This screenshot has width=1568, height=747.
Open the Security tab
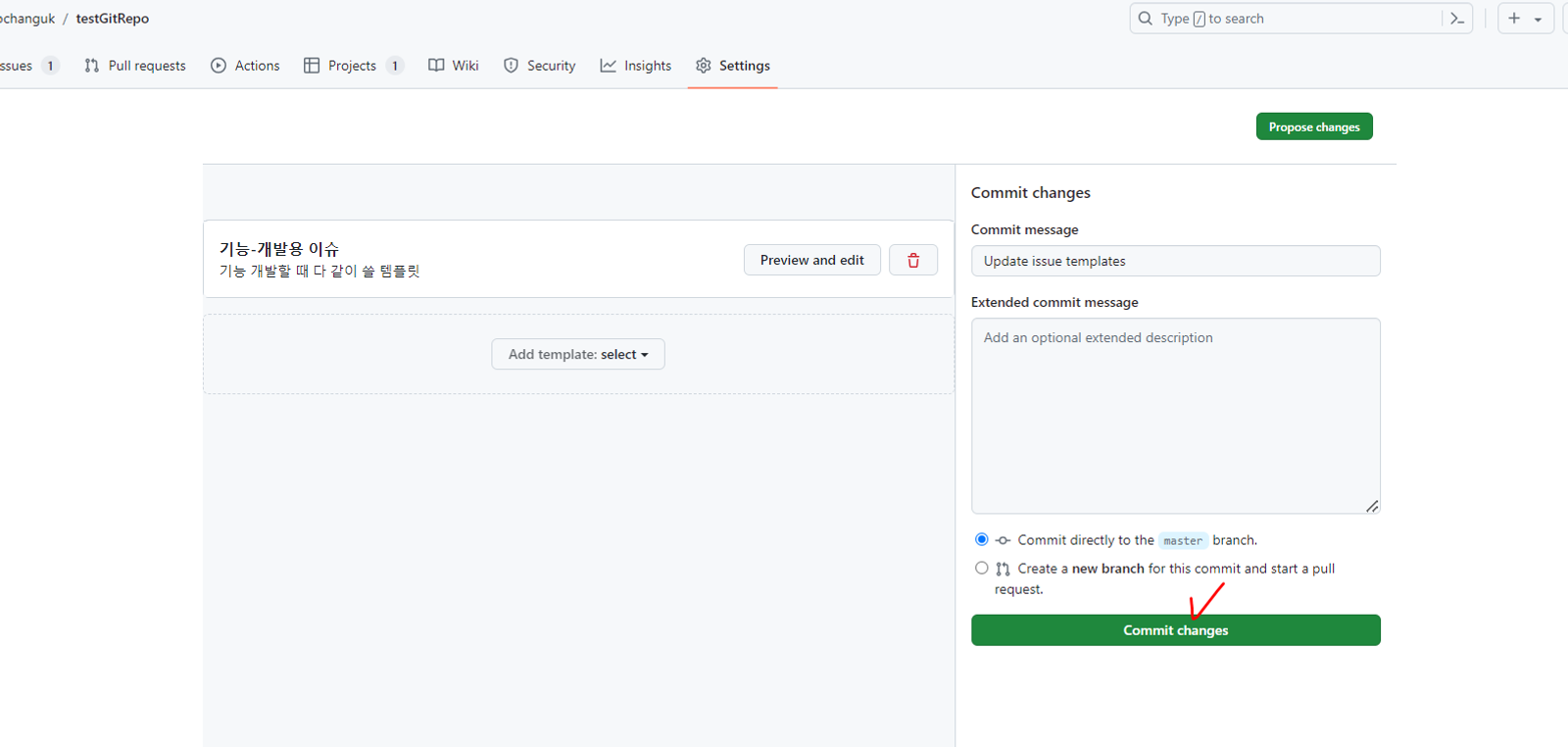(x=539, y=66)
